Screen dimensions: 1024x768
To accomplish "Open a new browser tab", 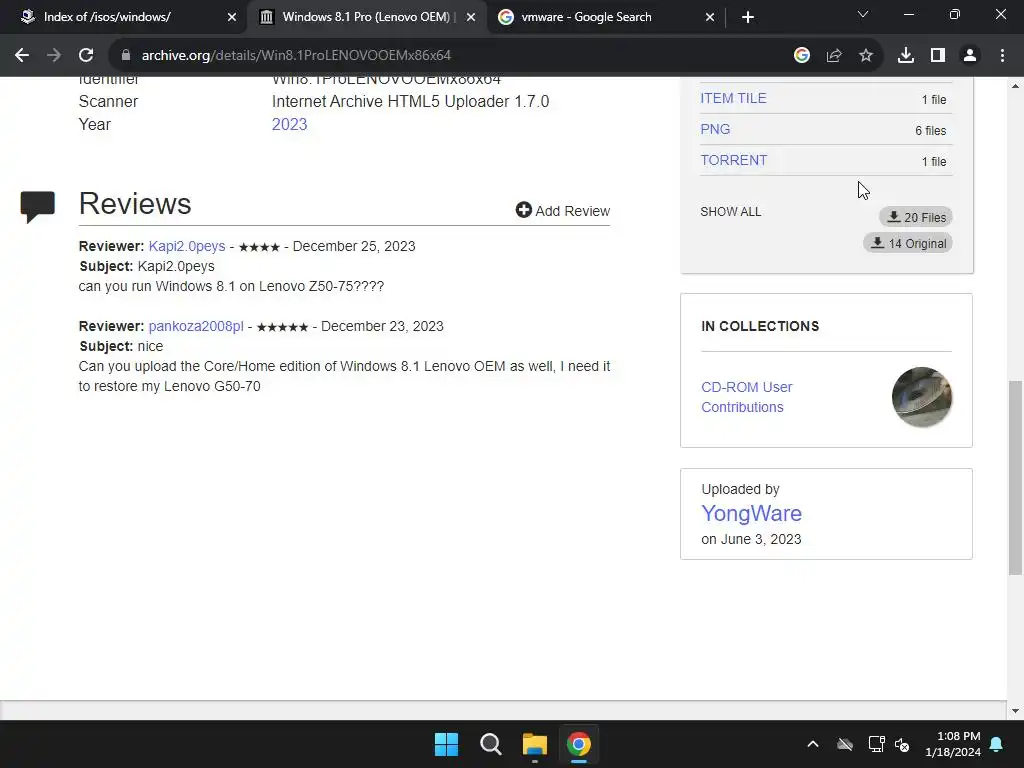I will (748, 17).
